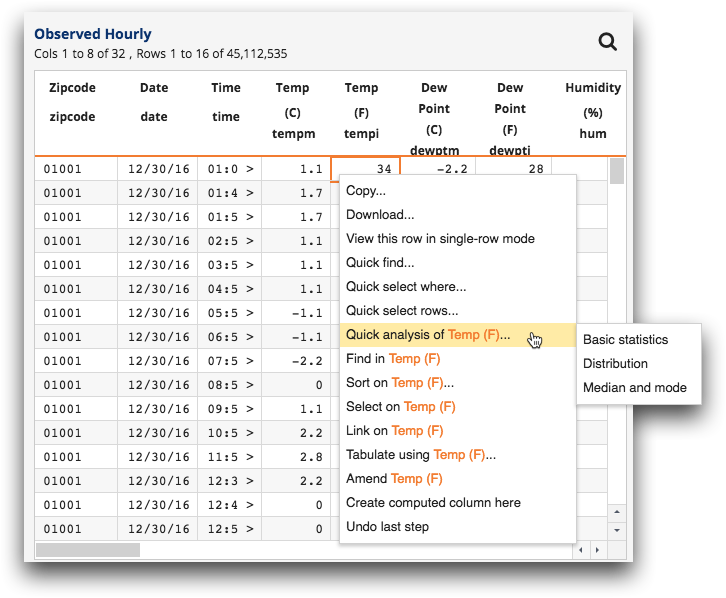Image resolution: width=726 pixels, height=598 pixels.
Task: Expand time cell showing 04:5
Action: 250,289
